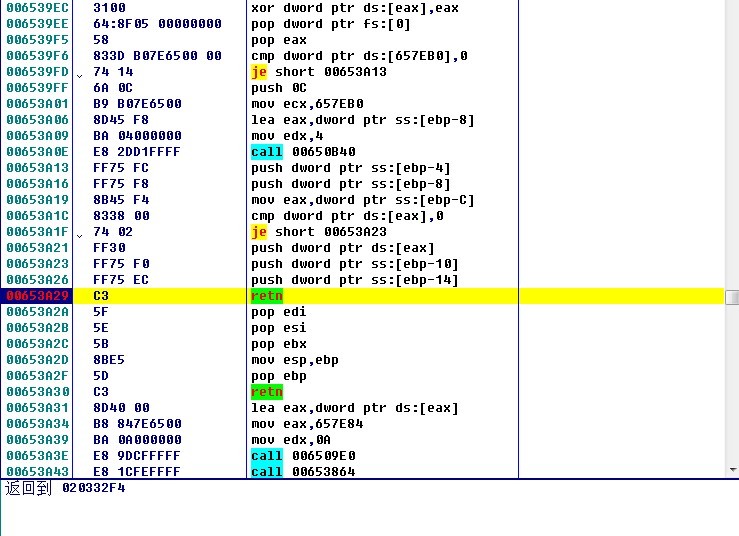Screen dimensions: 739x536
Task: Click address 00653A43 in address column
Action: [x=37, y=471]
